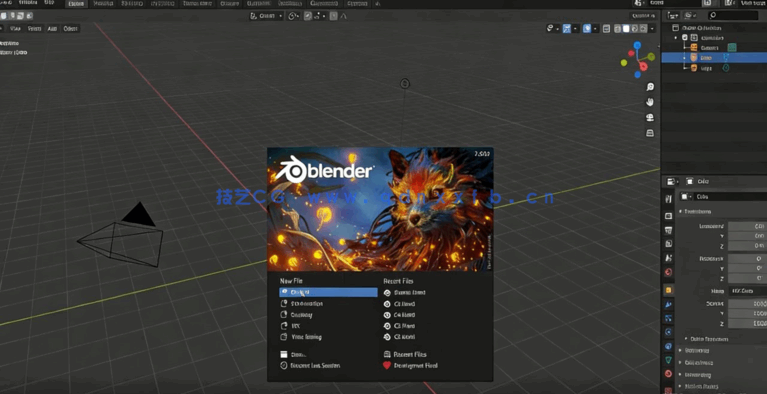Open the viewport Object menu
This screenshot has width=767, height=394.
click(70, 28)
